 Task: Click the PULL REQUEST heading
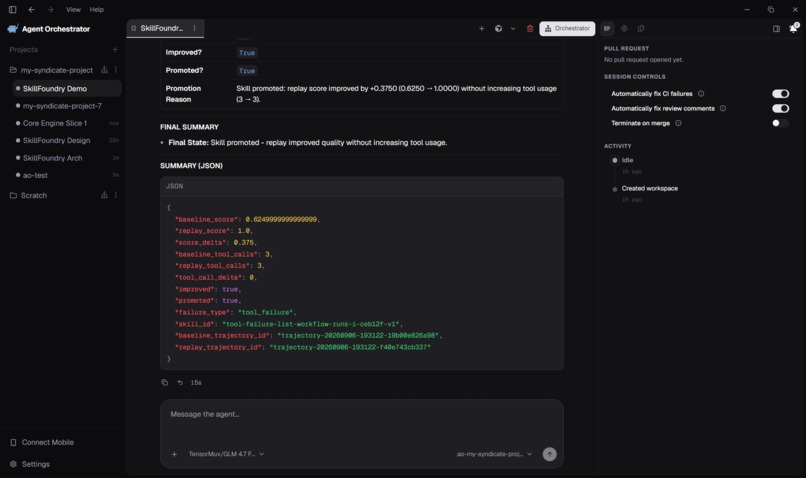[x=626, y=48]
